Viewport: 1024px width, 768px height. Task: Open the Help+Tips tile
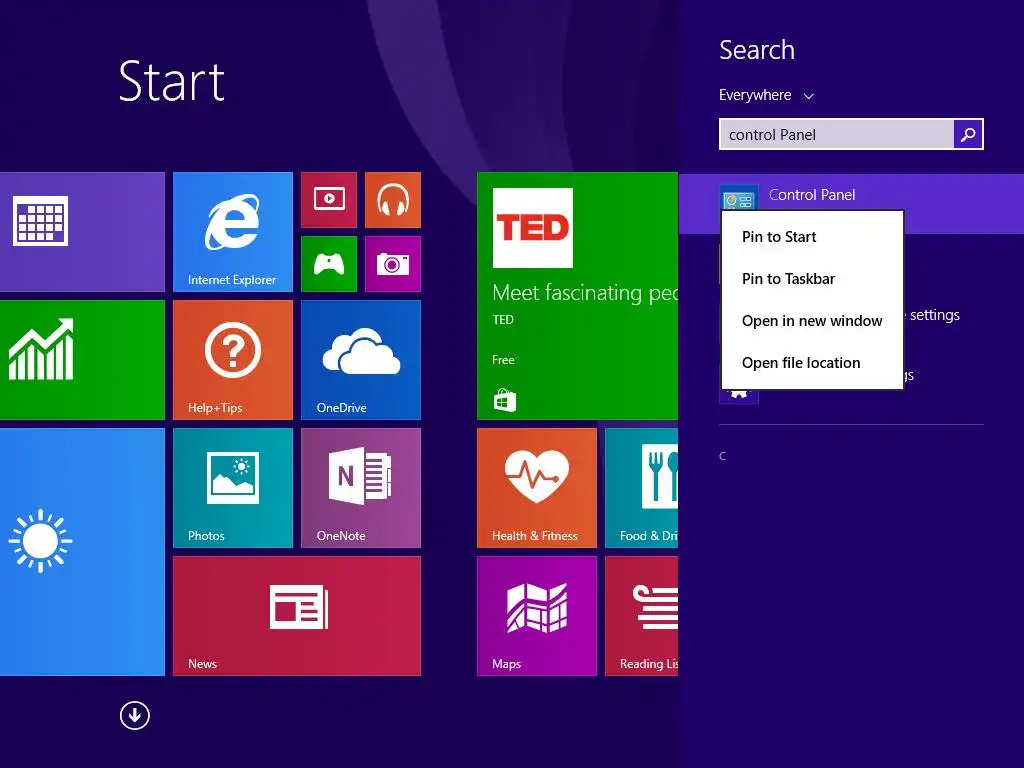click(x=232, y=360)
